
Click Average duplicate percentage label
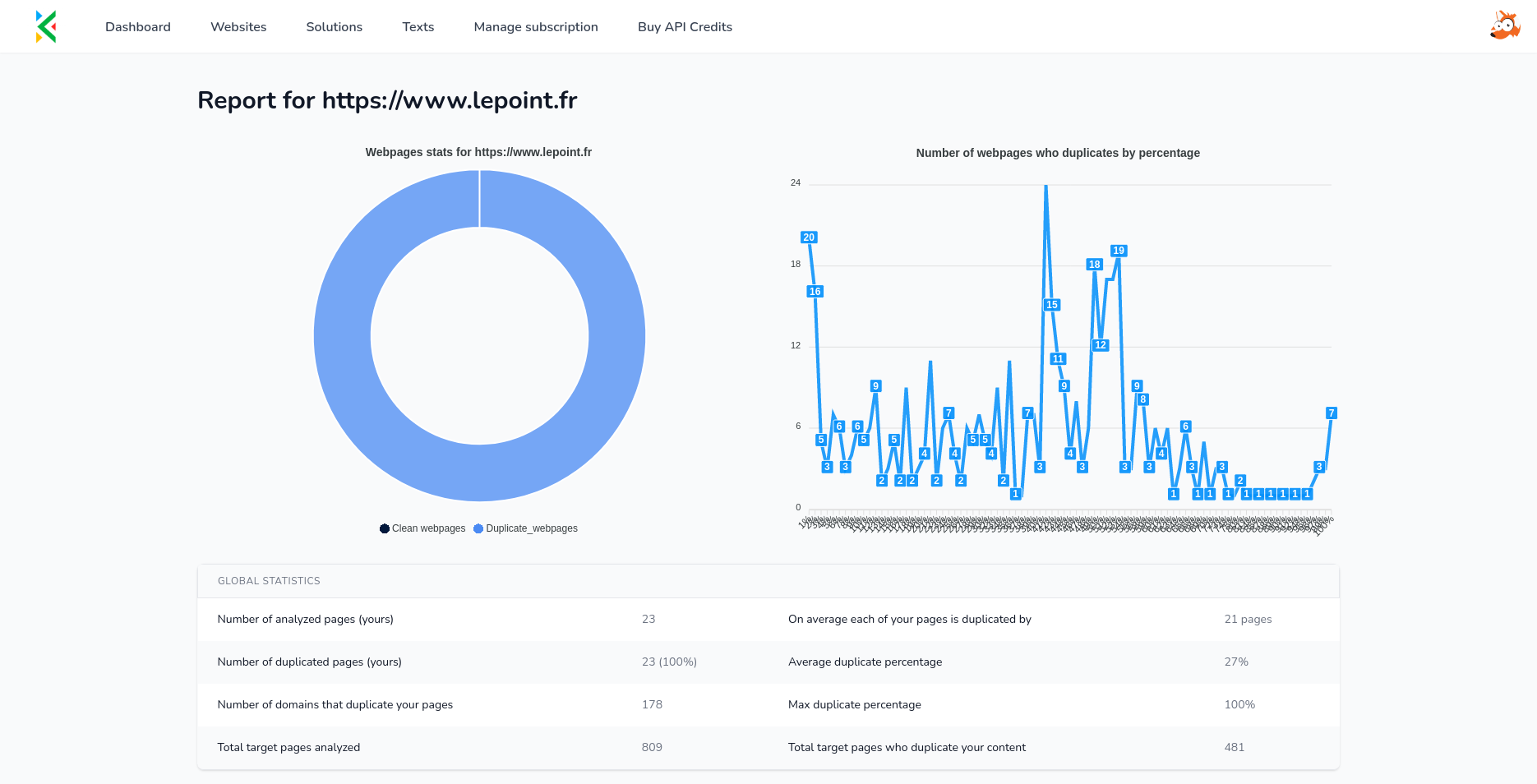[x=865, y=662]
